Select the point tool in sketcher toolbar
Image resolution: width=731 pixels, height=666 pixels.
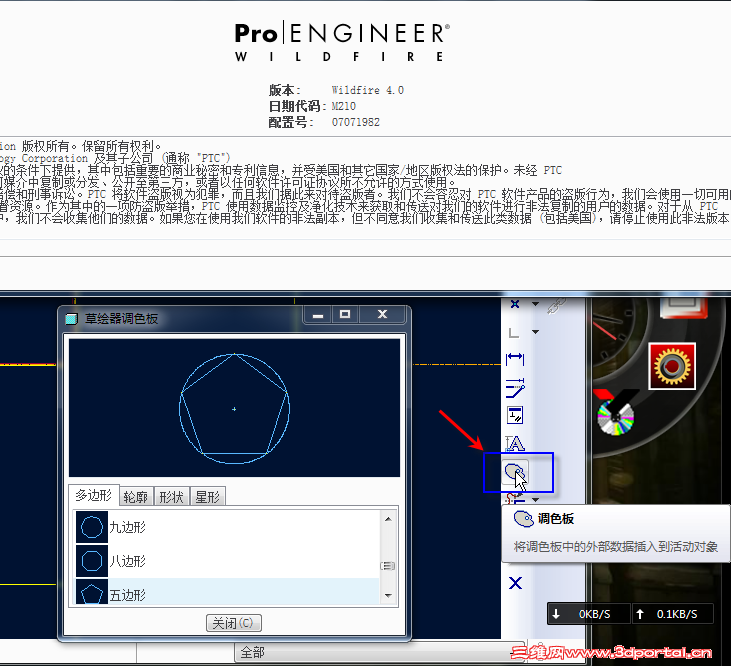click(515, 304)
